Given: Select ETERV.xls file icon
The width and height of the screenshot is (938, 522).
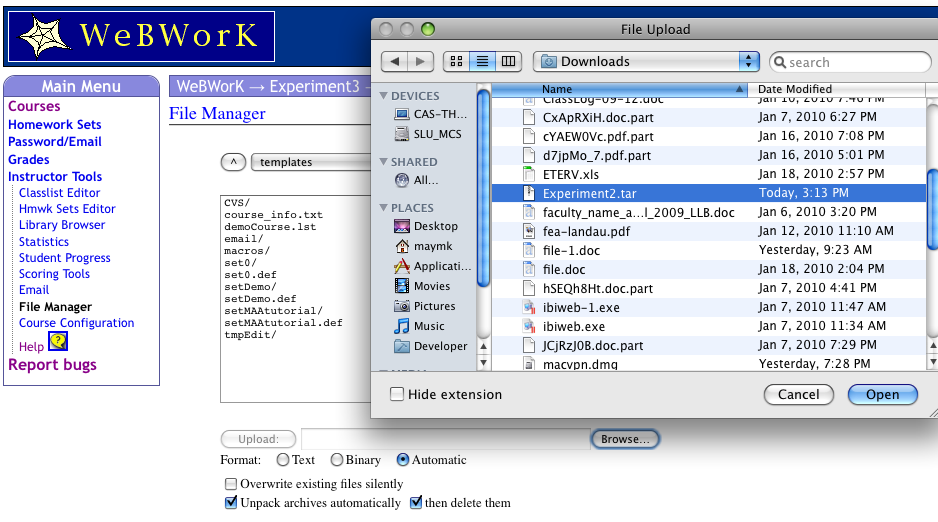Looking at the screenshot, I should click(529, 174).
